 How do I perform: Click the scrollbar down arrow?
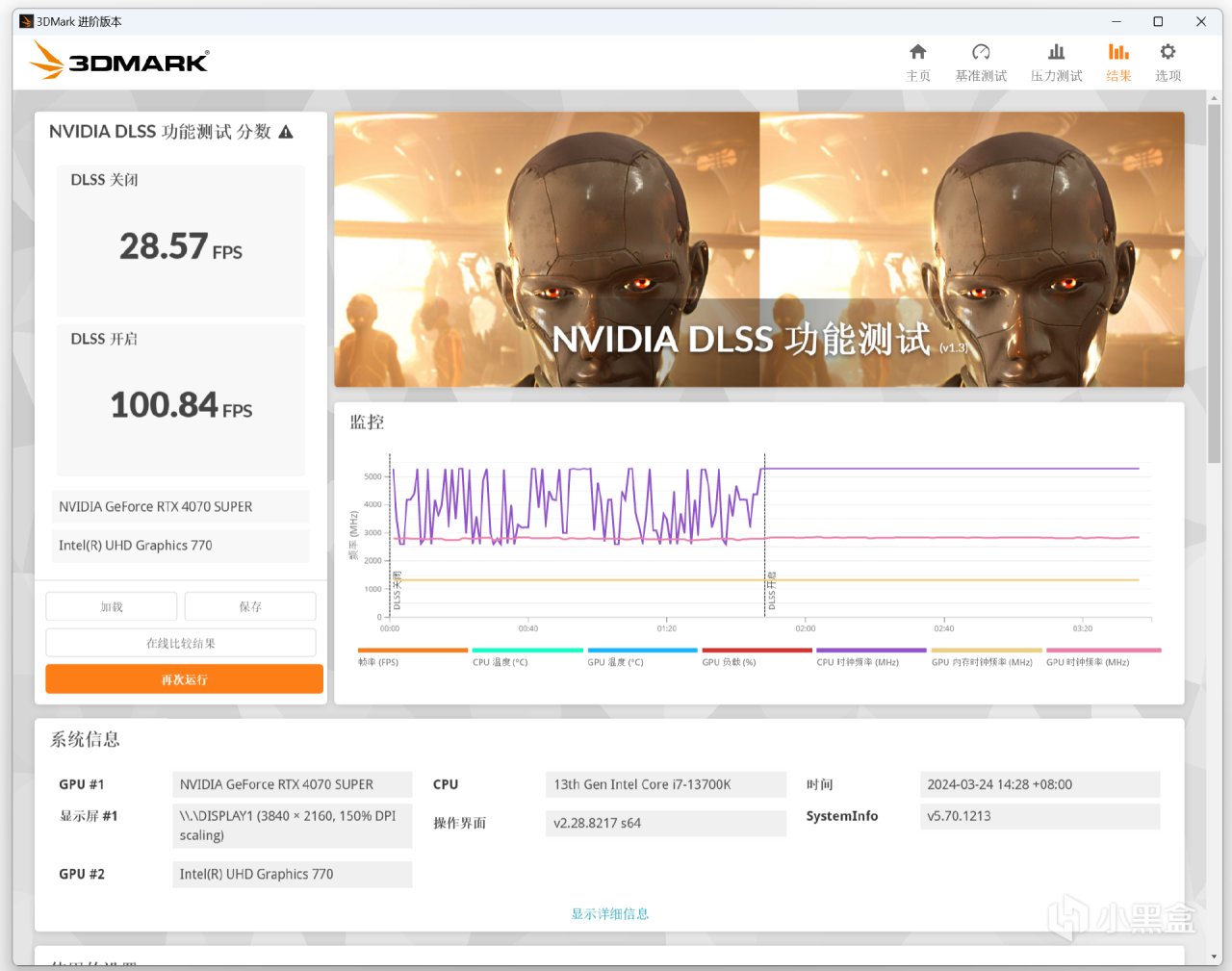click(x=1215, y=958)
